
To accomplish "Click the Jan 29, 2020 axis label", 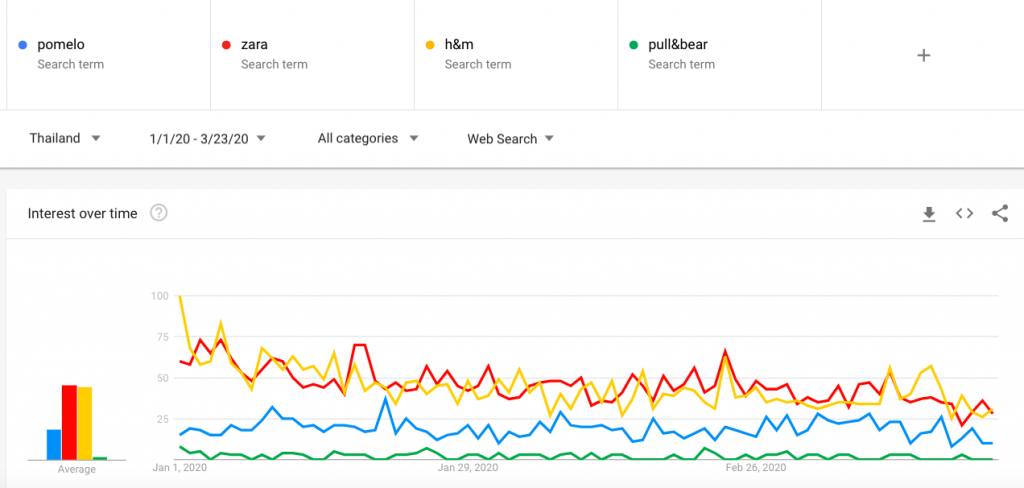I will pos(467,468).
